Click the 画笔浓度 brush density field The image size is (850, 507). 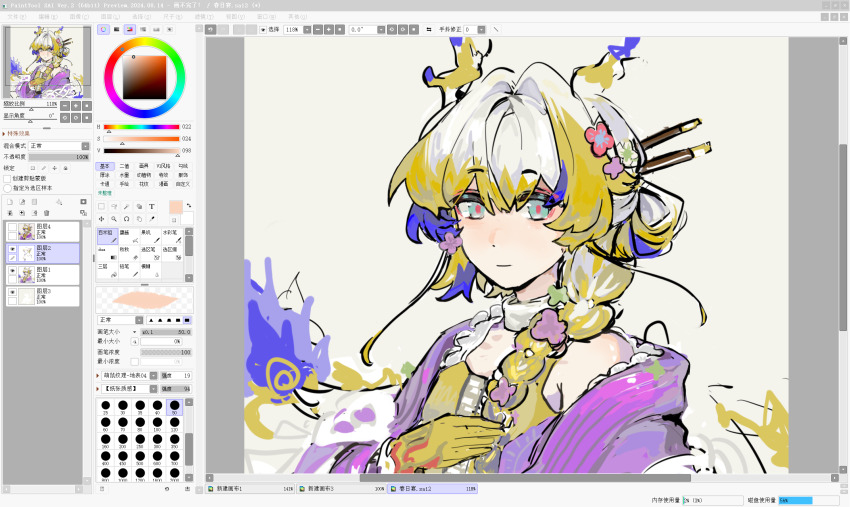[x=166, y=352]
